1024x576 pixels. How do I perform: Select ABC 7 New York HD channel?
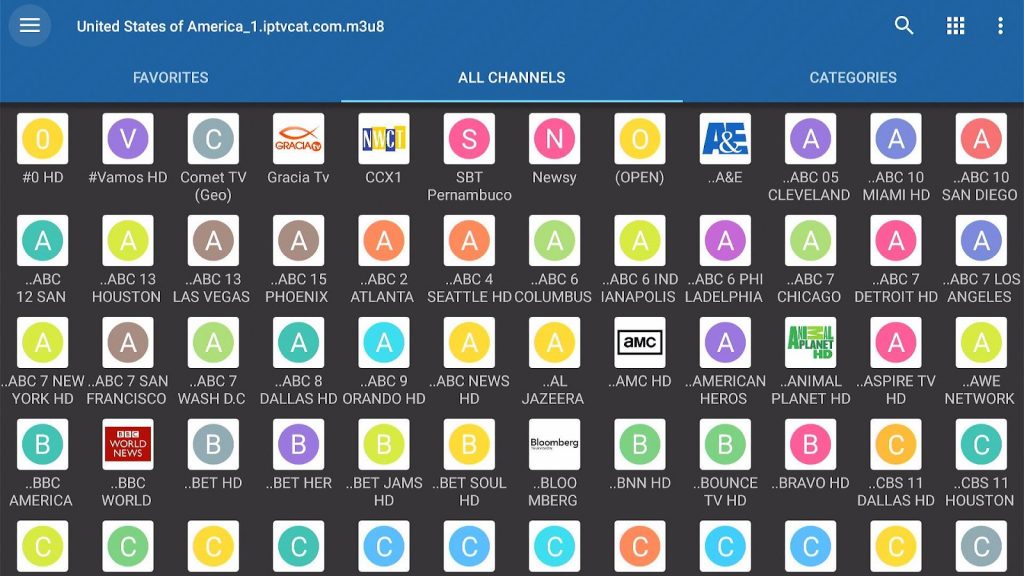[42, 343]
